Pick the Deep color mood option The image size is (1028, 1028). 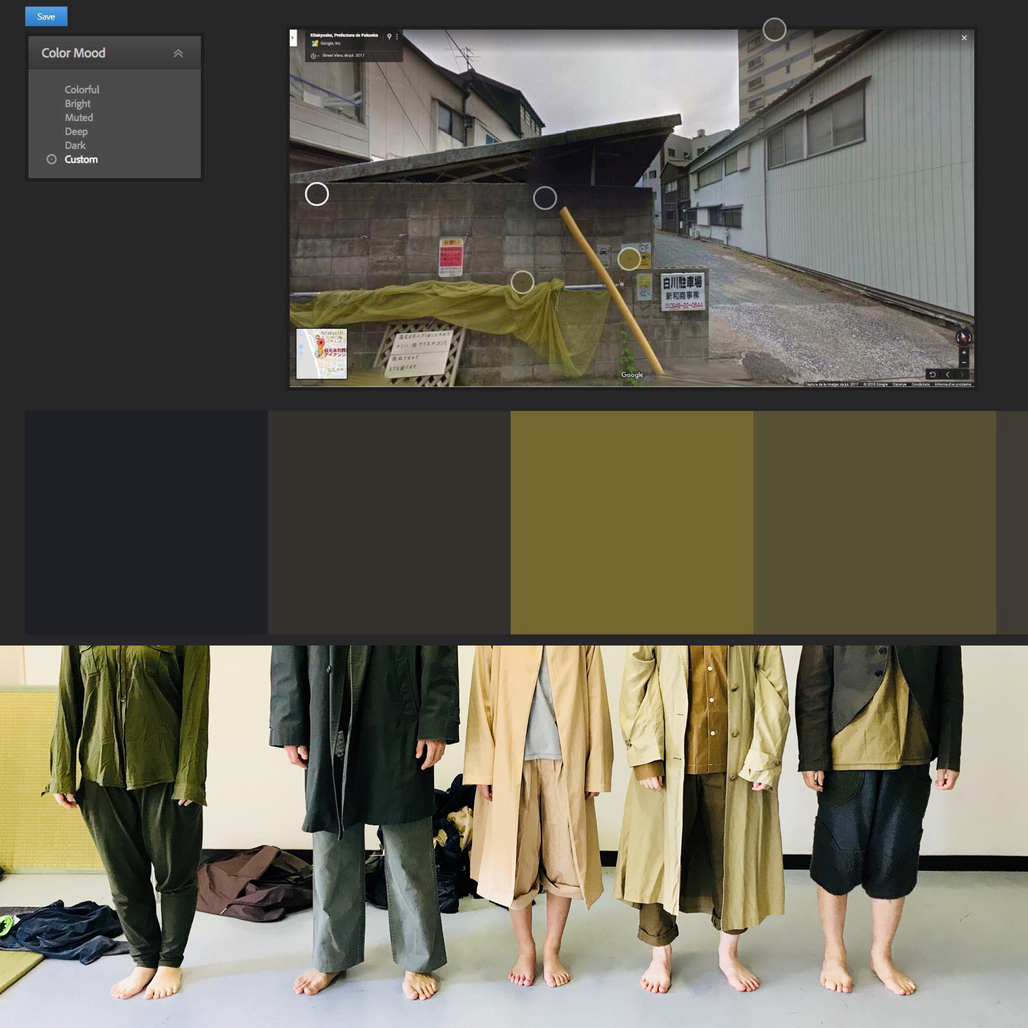coord(76,132)
